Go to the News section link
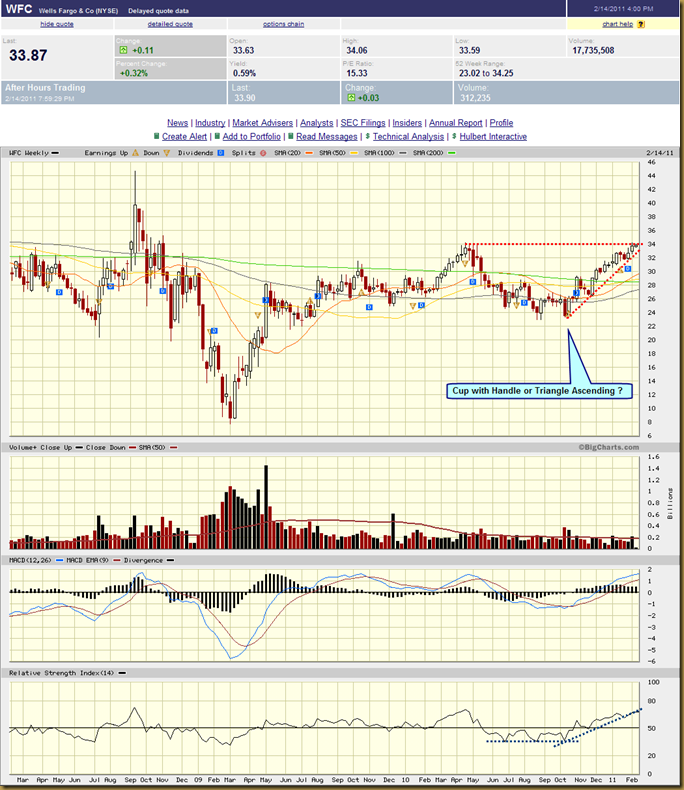Viewport: 684px width, 790px height. click(x=177, y=123)
